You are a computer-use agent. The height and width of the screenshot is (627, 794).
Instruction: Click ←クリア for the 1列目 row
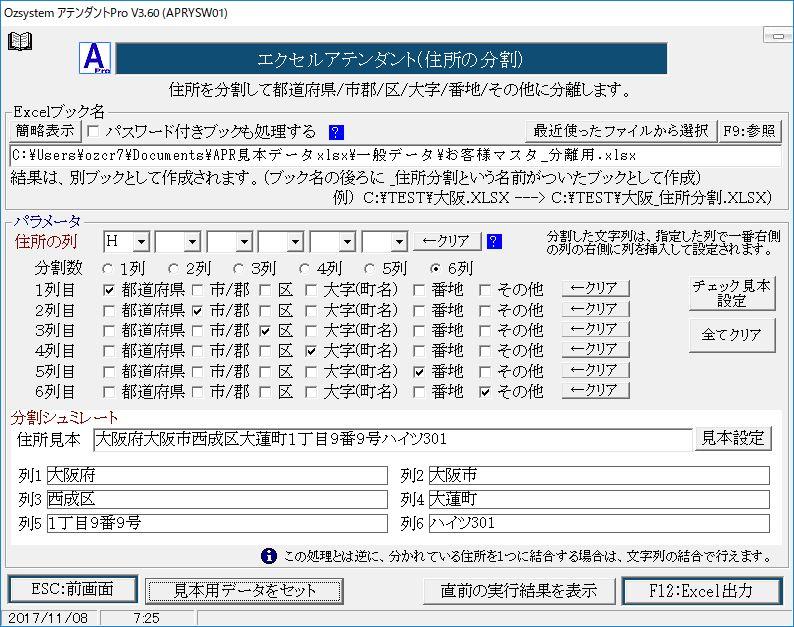click(596, 289)
